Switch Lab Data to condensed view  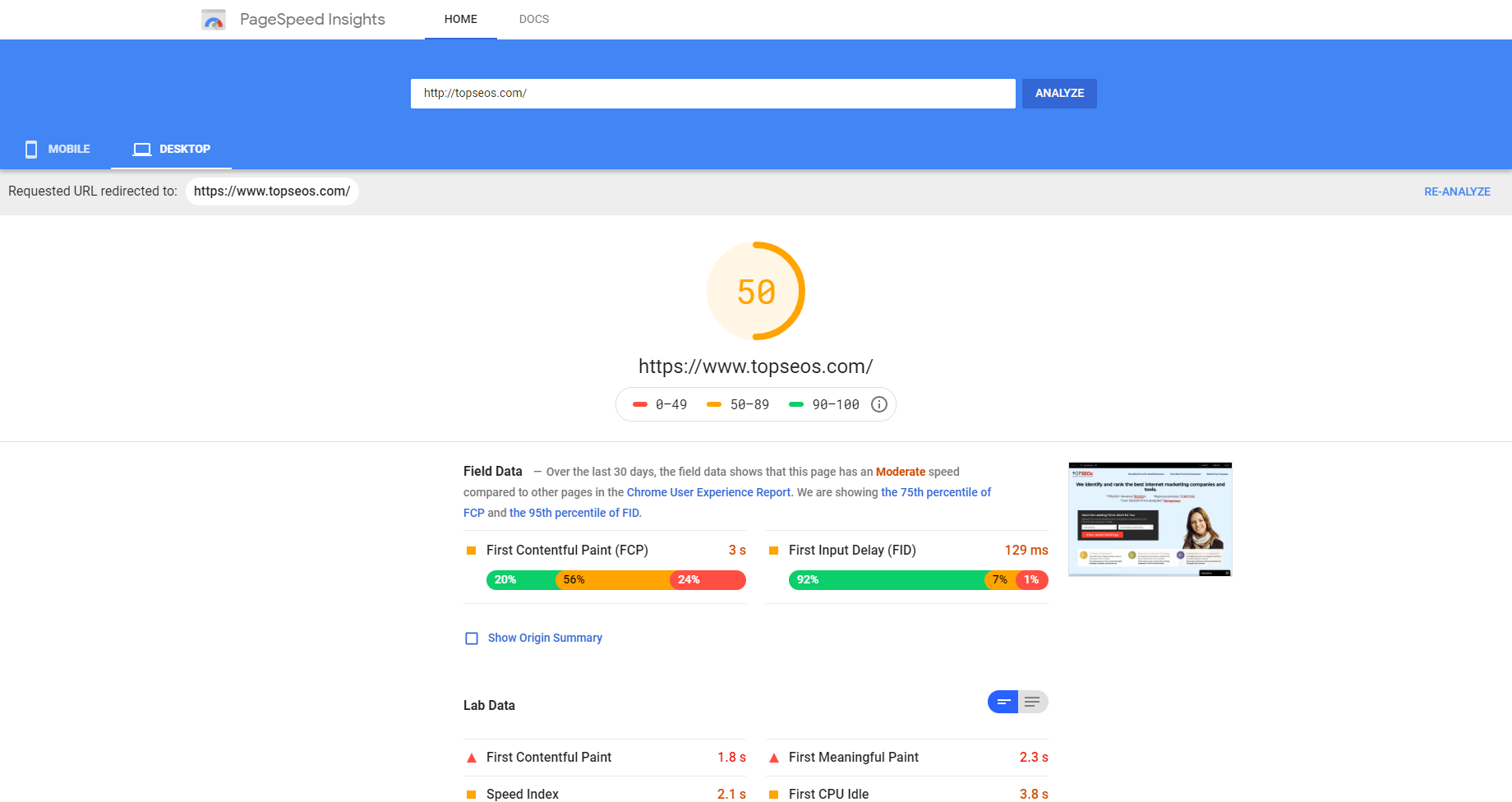click(x=1003, y=702)
